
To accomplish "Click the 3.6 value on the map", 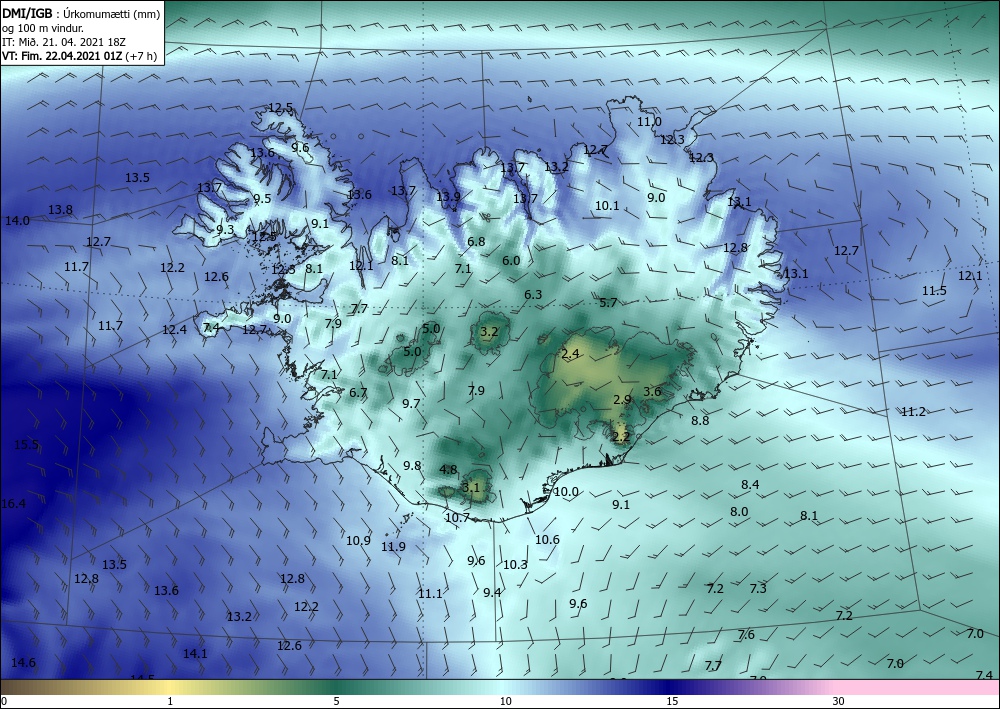I will [x=652, y=391].
